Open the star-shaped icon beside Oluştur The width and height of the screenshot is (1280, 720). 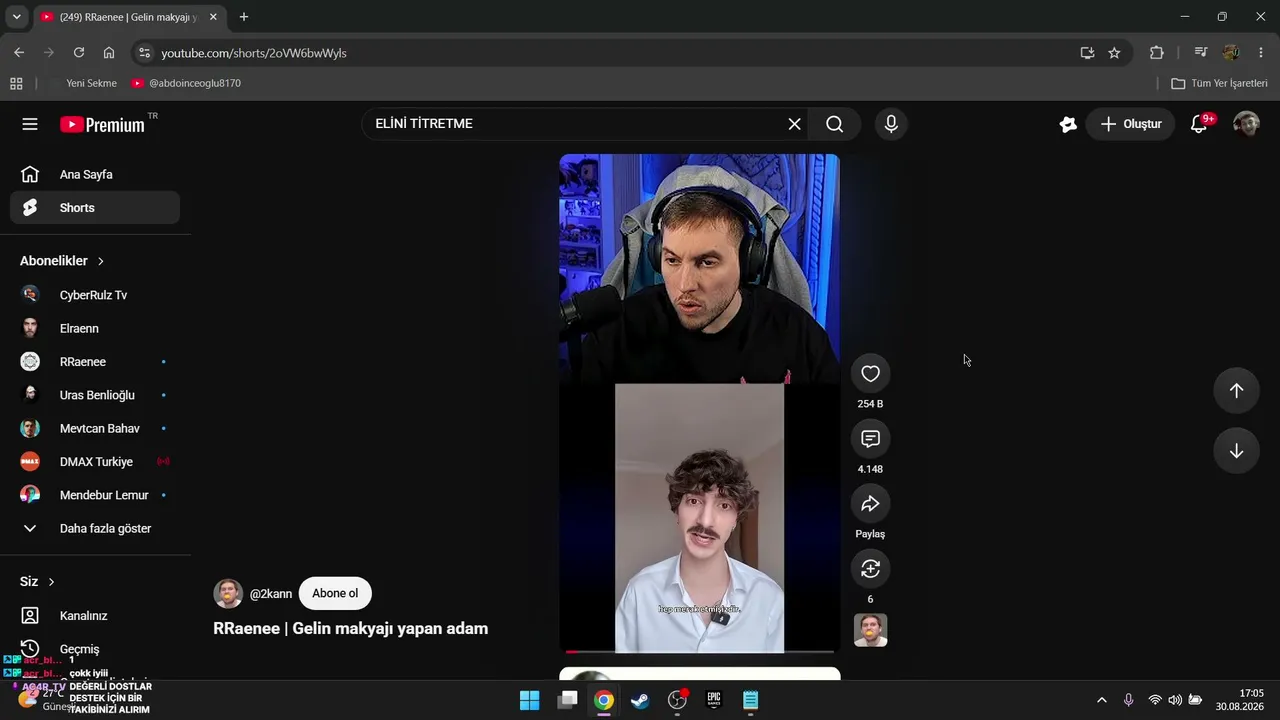pyautogui.click(x=1068, y=124)
